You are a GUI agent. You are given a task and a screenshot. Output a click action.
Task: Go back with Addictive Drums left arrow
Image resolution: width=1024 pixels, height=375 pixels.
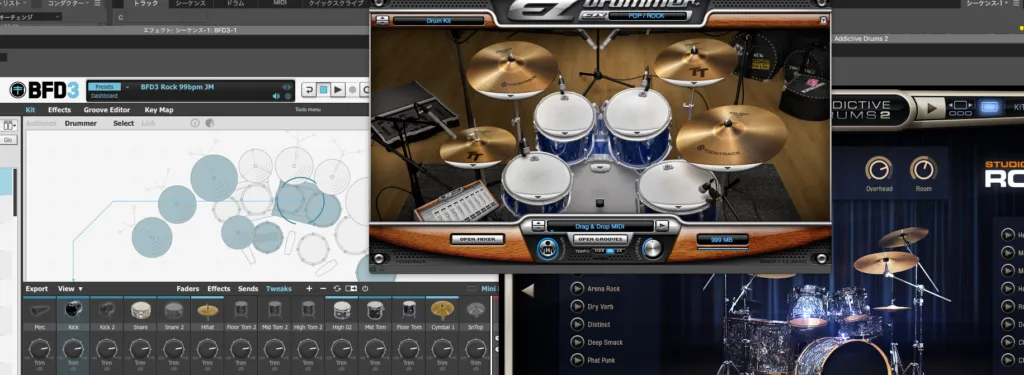click(528, 291)
